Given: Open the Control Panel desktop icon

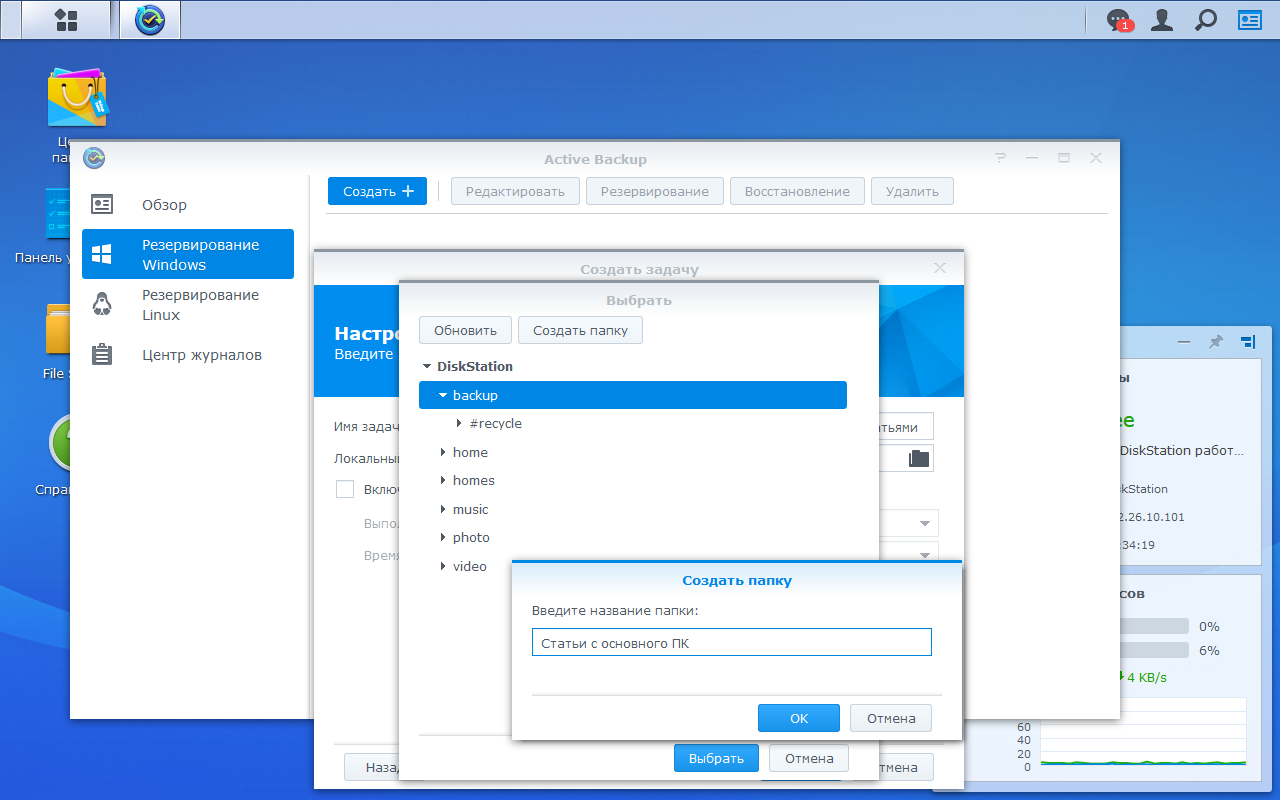Looking at the screenshot, I should point(57,214).
